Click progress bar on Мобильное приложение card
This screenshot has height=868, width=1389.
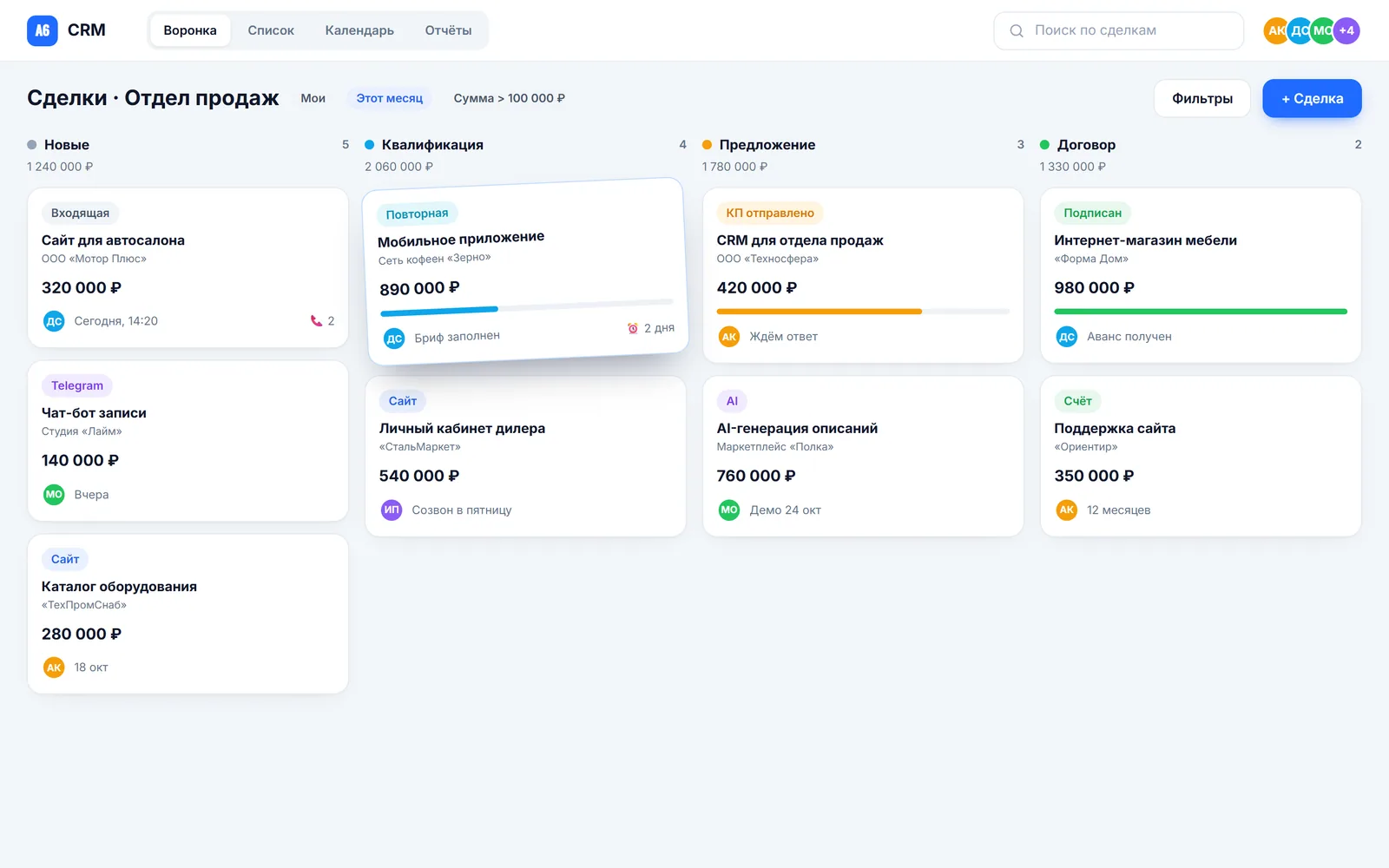click(x=527, y=306)
